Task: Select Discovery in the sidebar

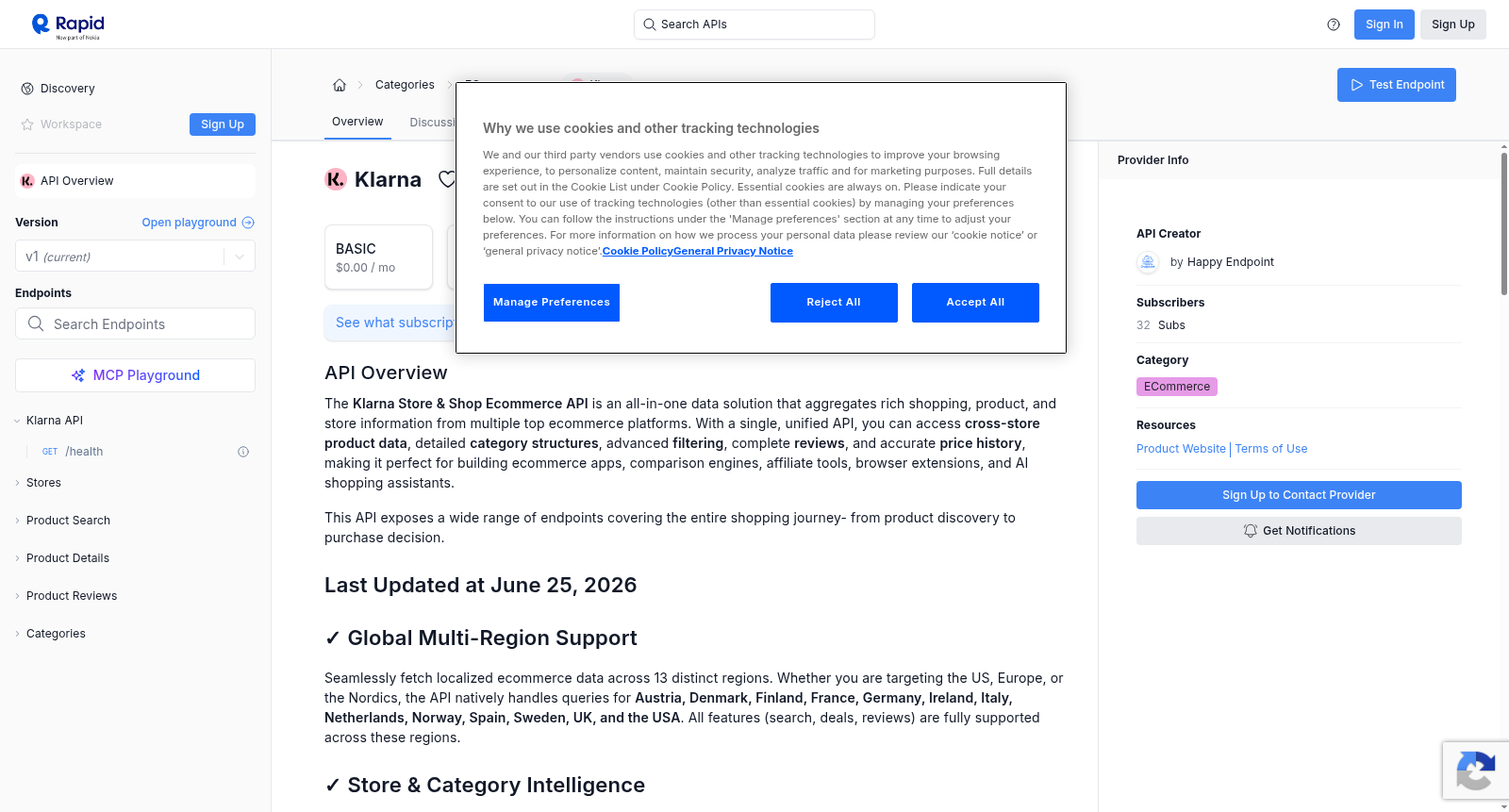Action: click(x=68, y=89)
